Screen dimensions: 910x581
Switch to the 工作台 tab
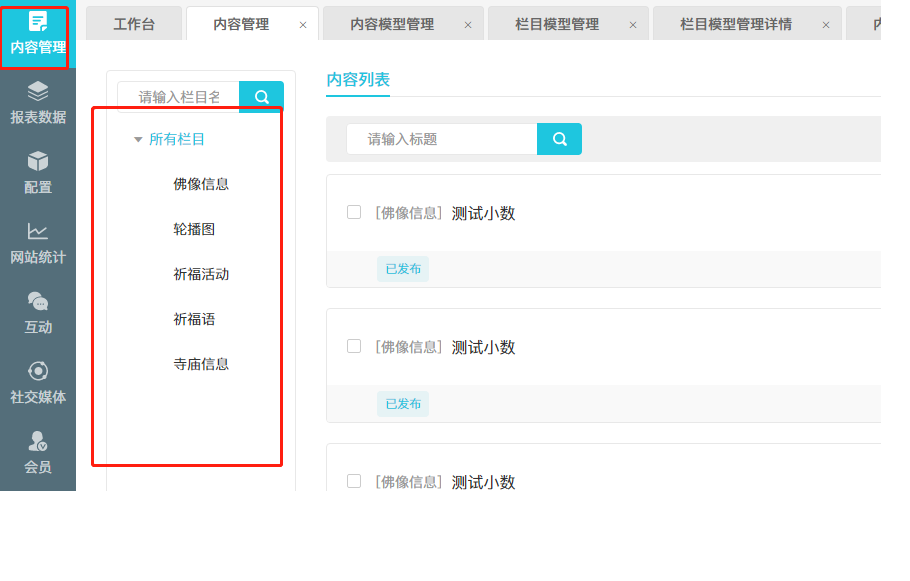point(134,24)
